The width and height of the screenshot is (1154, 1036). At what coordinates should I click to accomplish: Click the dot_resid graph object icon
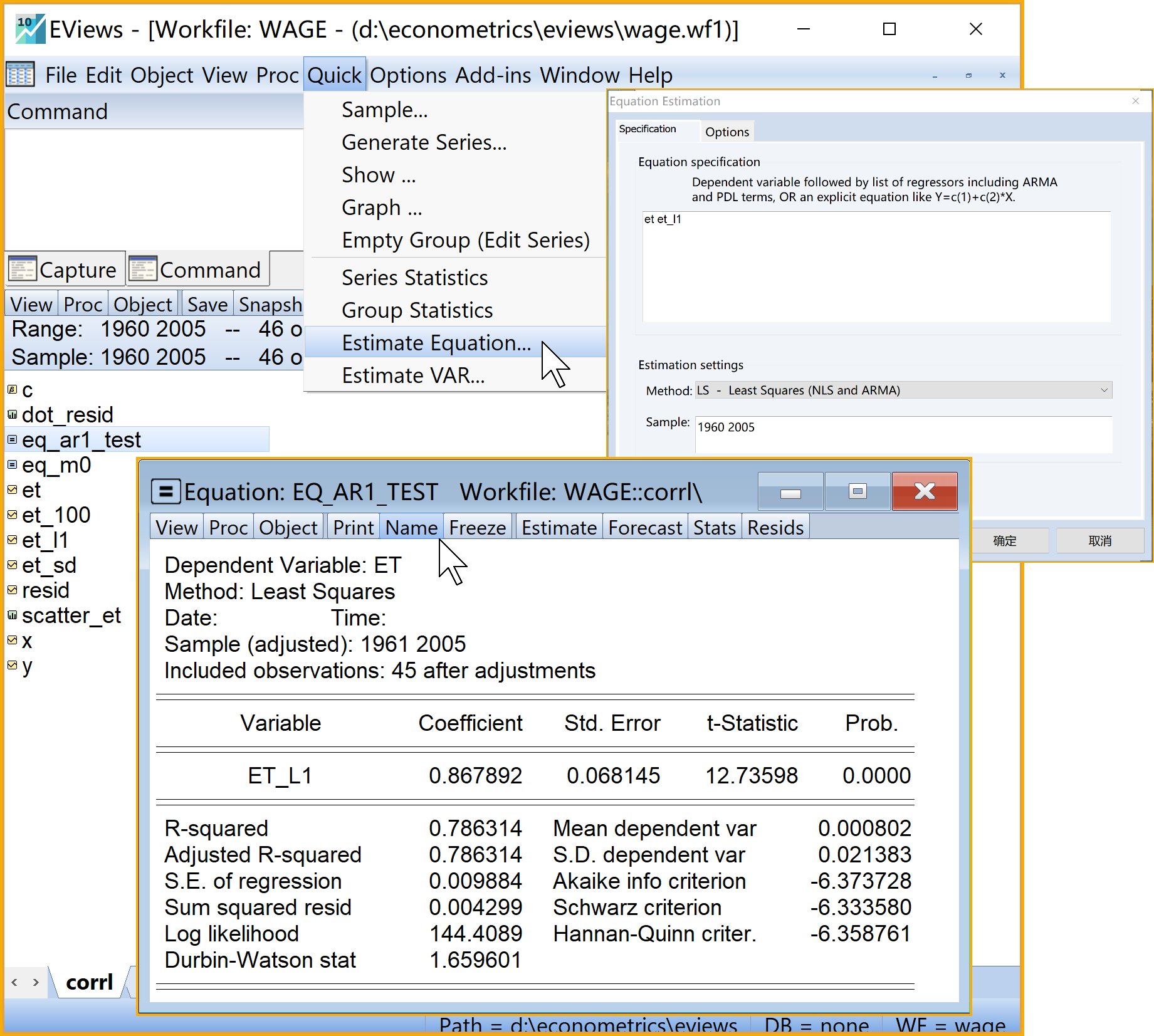[x=12, y=415]
